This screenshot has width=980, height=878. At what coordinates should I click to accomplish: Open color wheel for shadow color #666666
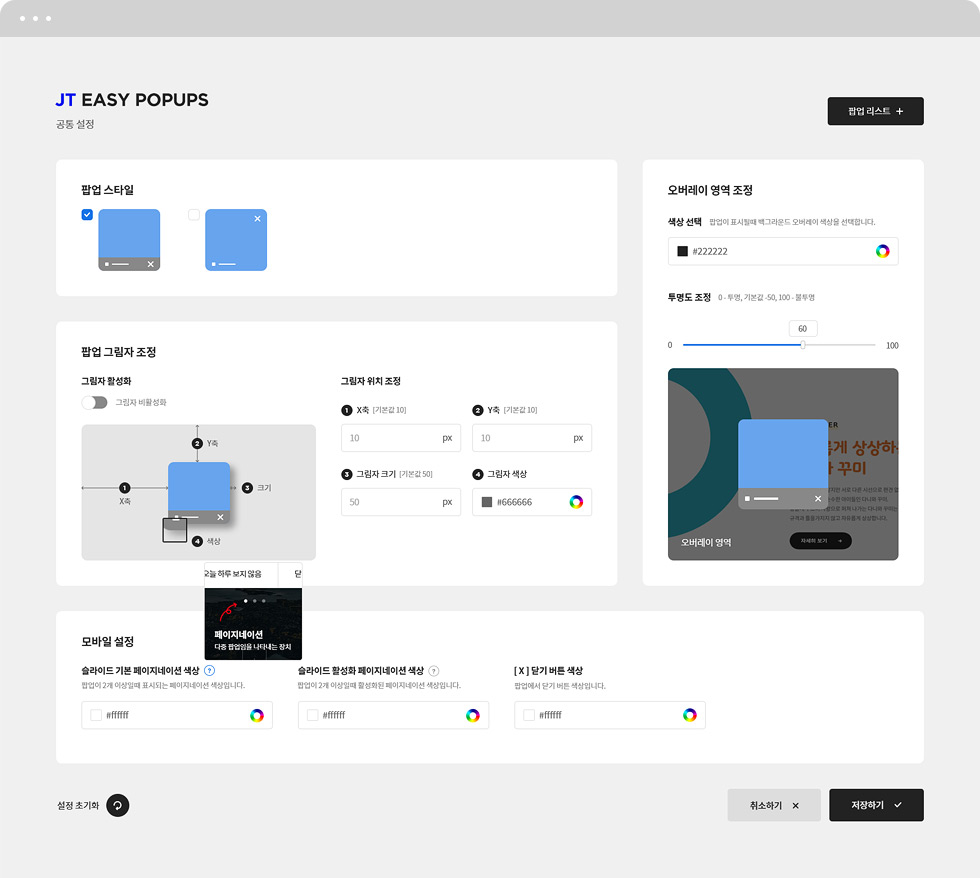point(576,502)
